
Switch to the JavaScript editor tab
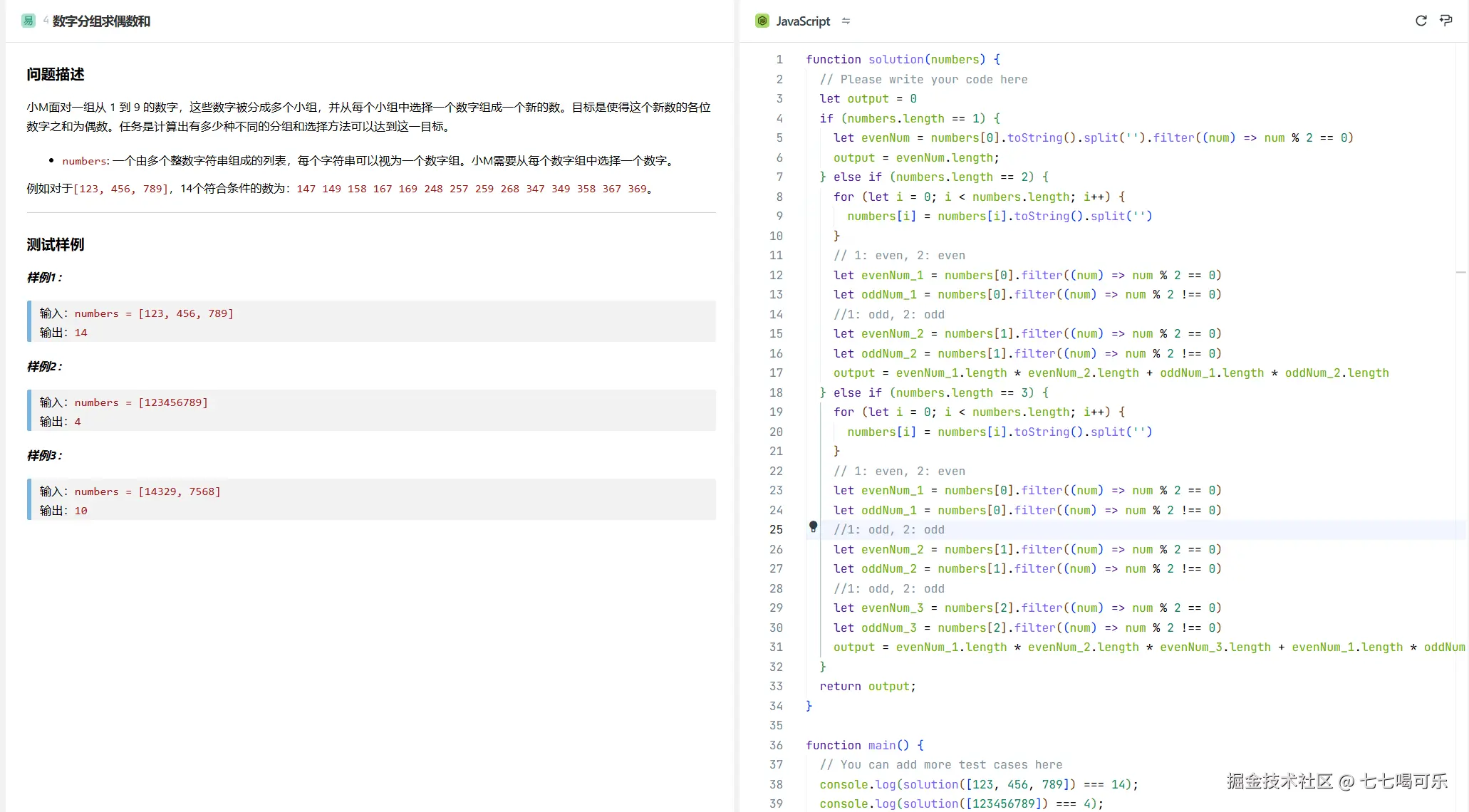pyautogui.click(x=803, y=21)
